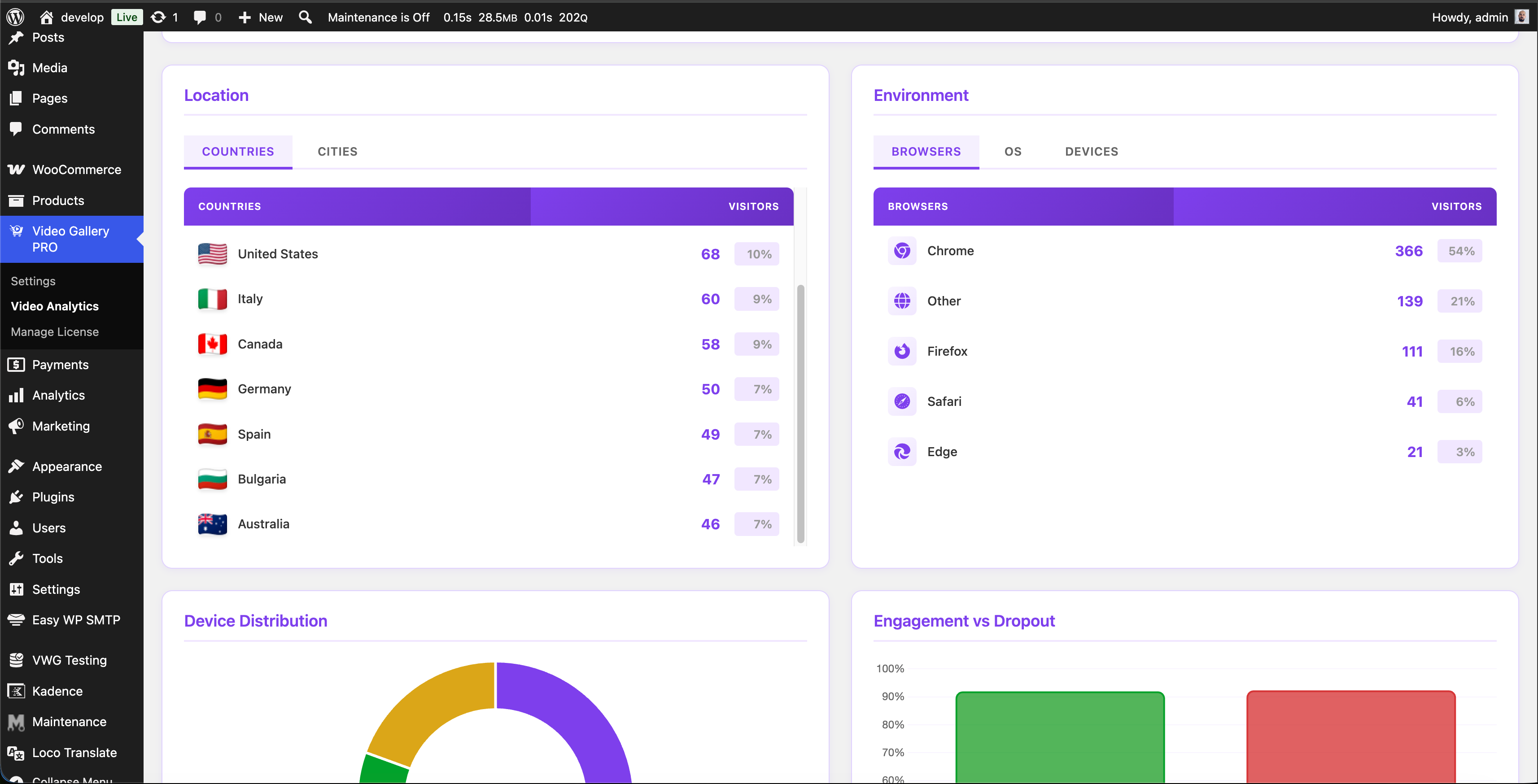1538x784 pixels.
Task: Open the Plugins sidebar icon
Action: [16, 497]
